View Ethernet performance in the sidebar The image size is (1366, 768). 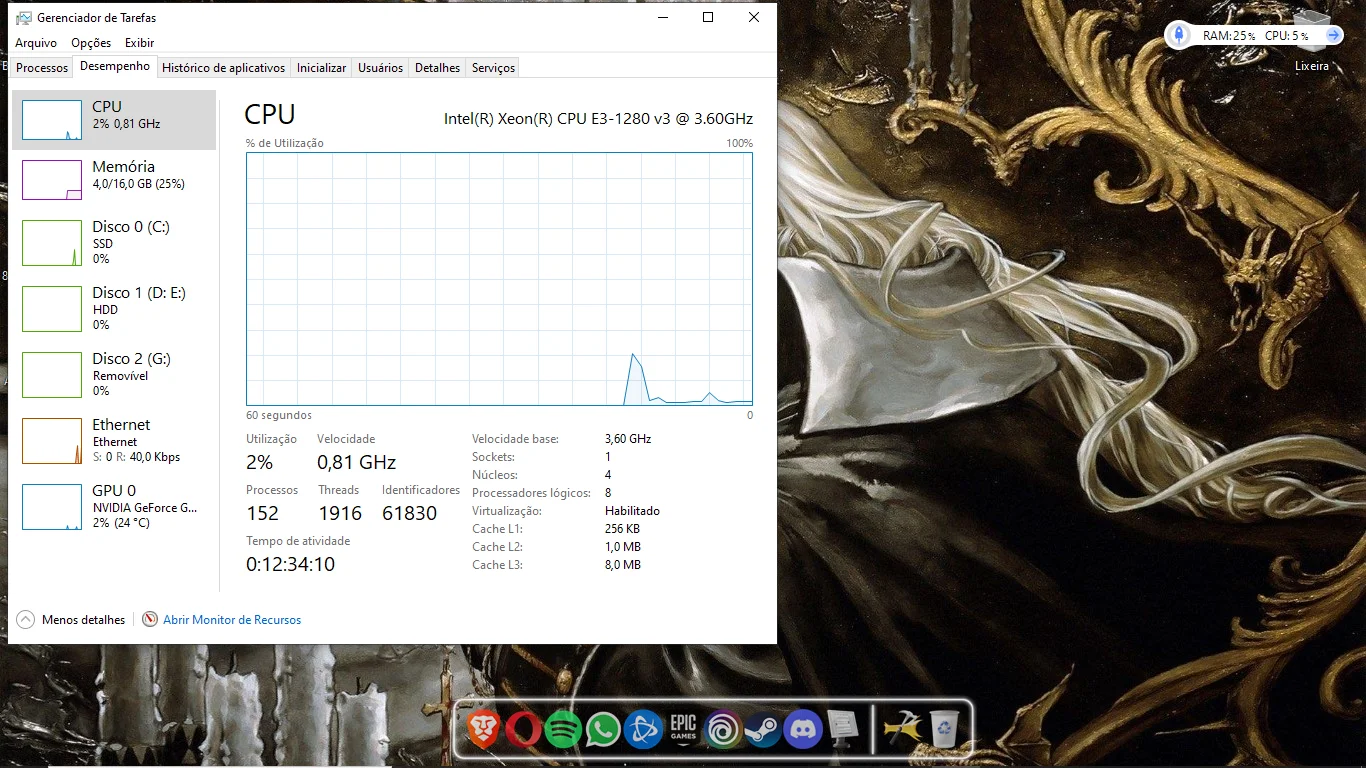tap(114, 441)
